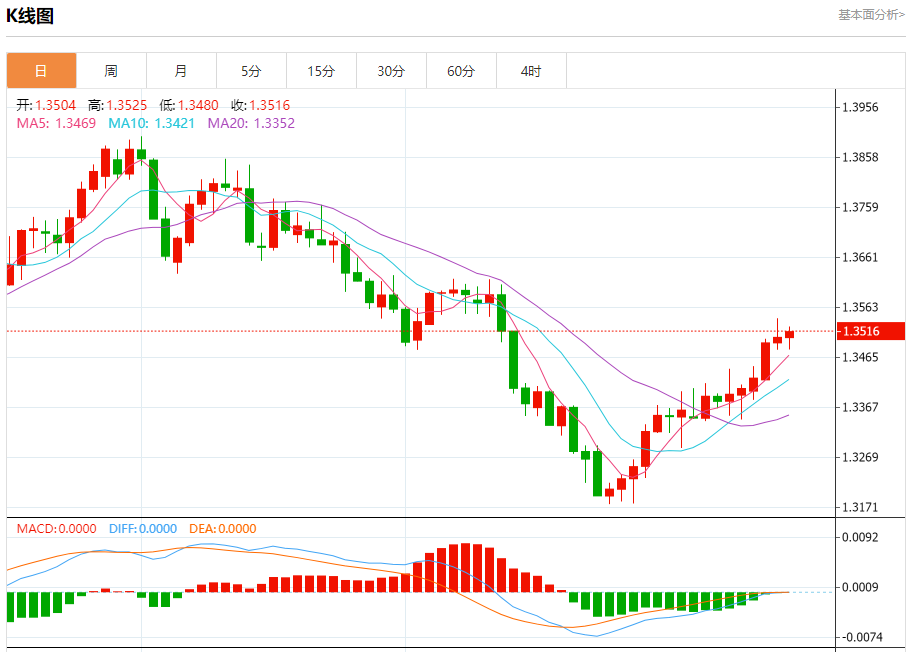Viewport: 914px width, 652px height.
Task: Click the 1.3858 price axis label
Action: point(860,157)
